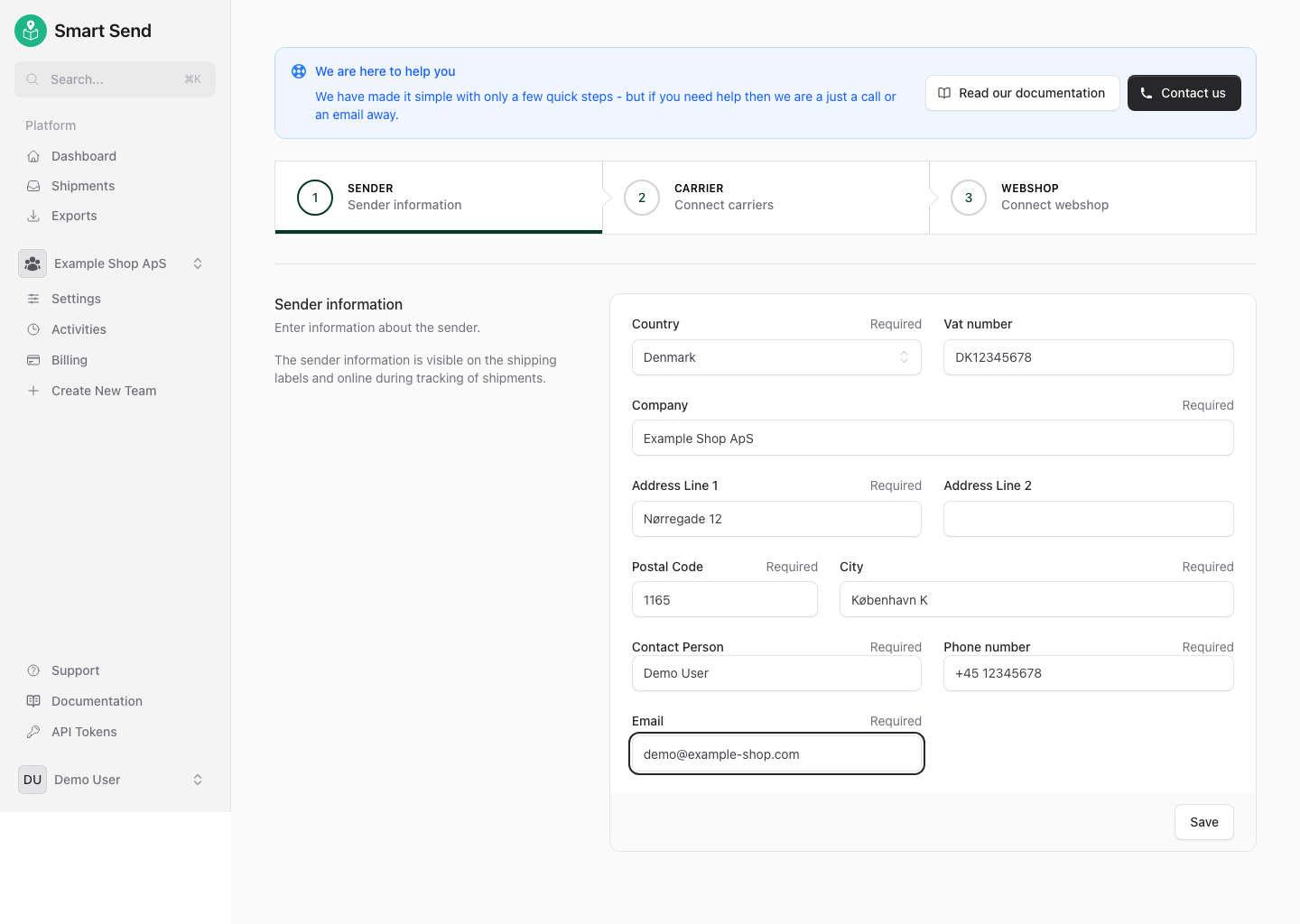Click the Email input field
This screenshot has width=1300, height=924.
776,754
